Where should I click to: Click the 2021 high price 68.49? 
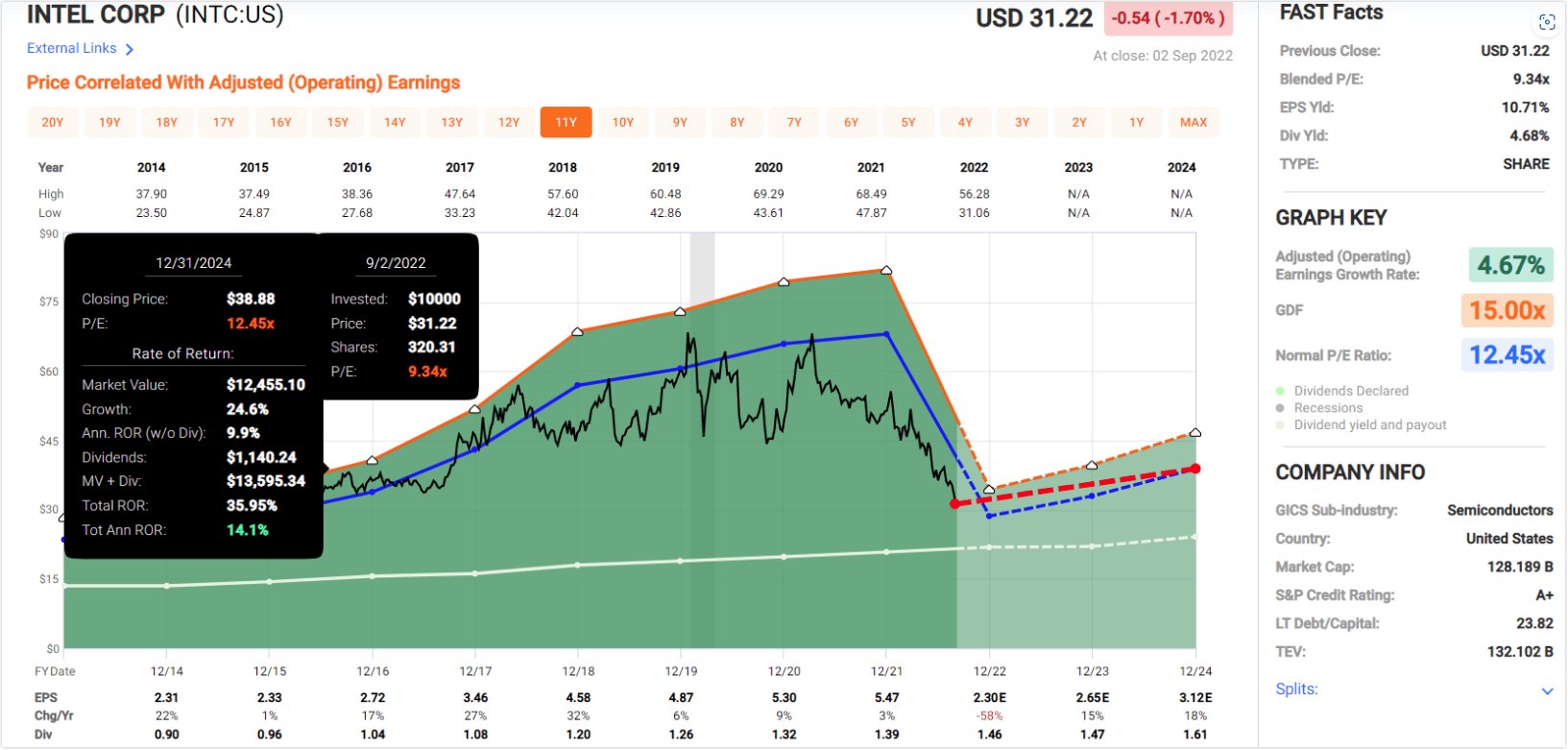871,194
